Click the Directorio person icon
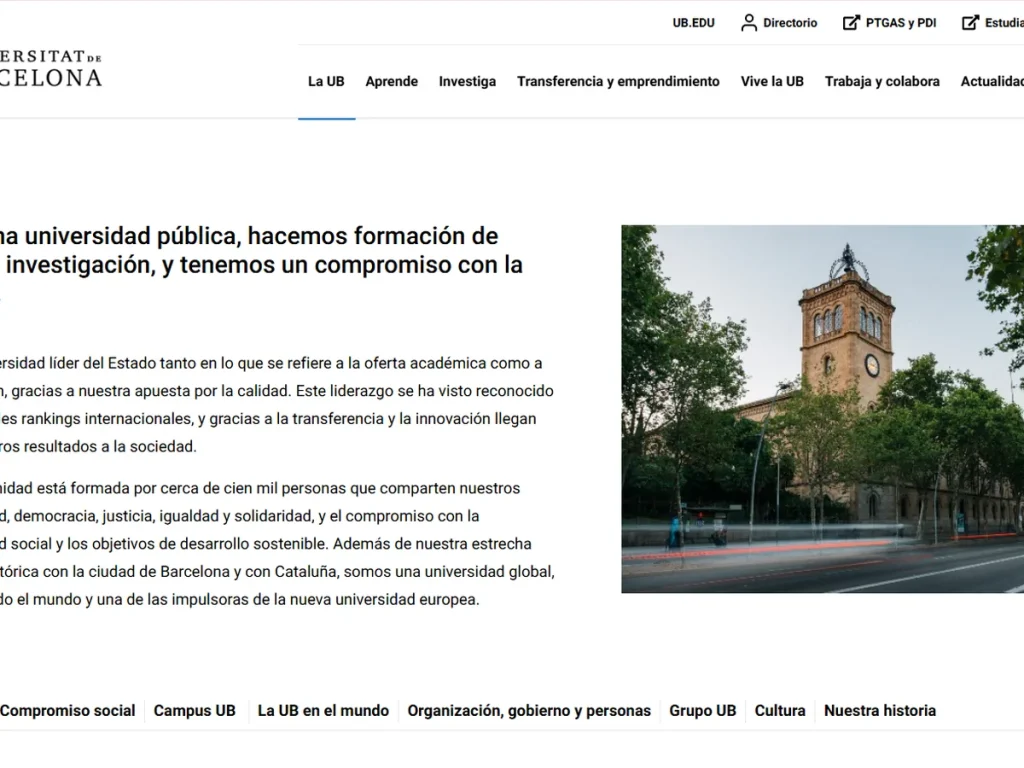 point(749,23)
